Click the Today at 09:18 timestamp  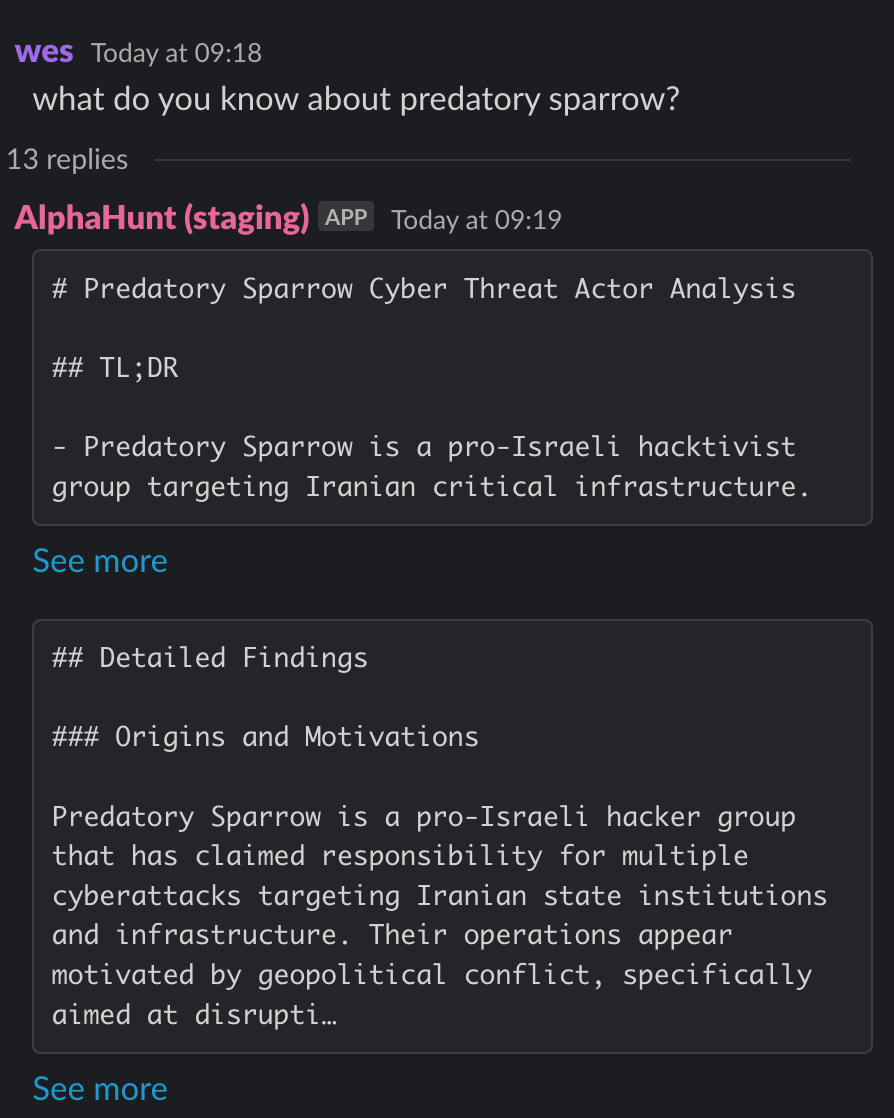176,53
